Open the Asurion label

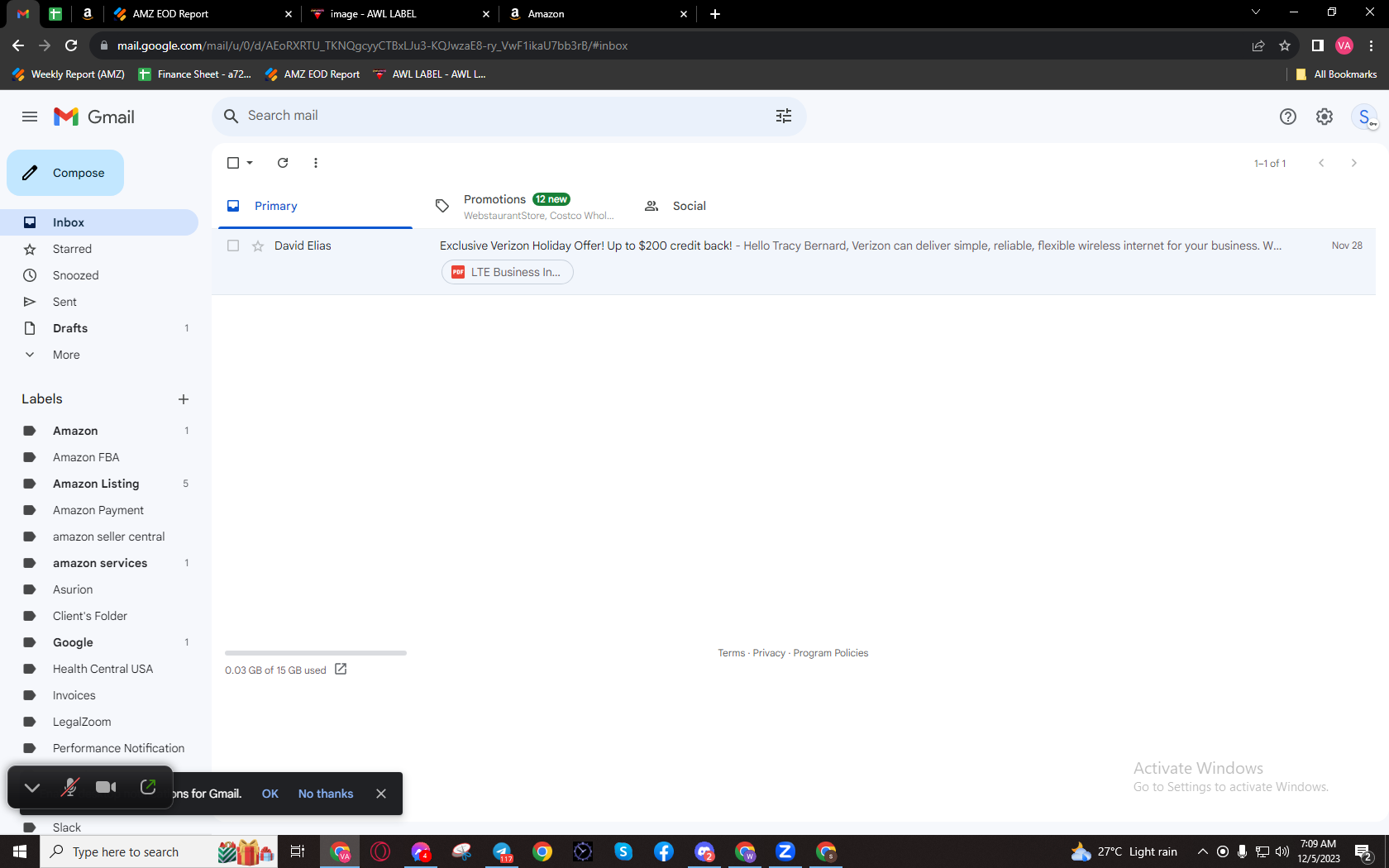point(99,589)
